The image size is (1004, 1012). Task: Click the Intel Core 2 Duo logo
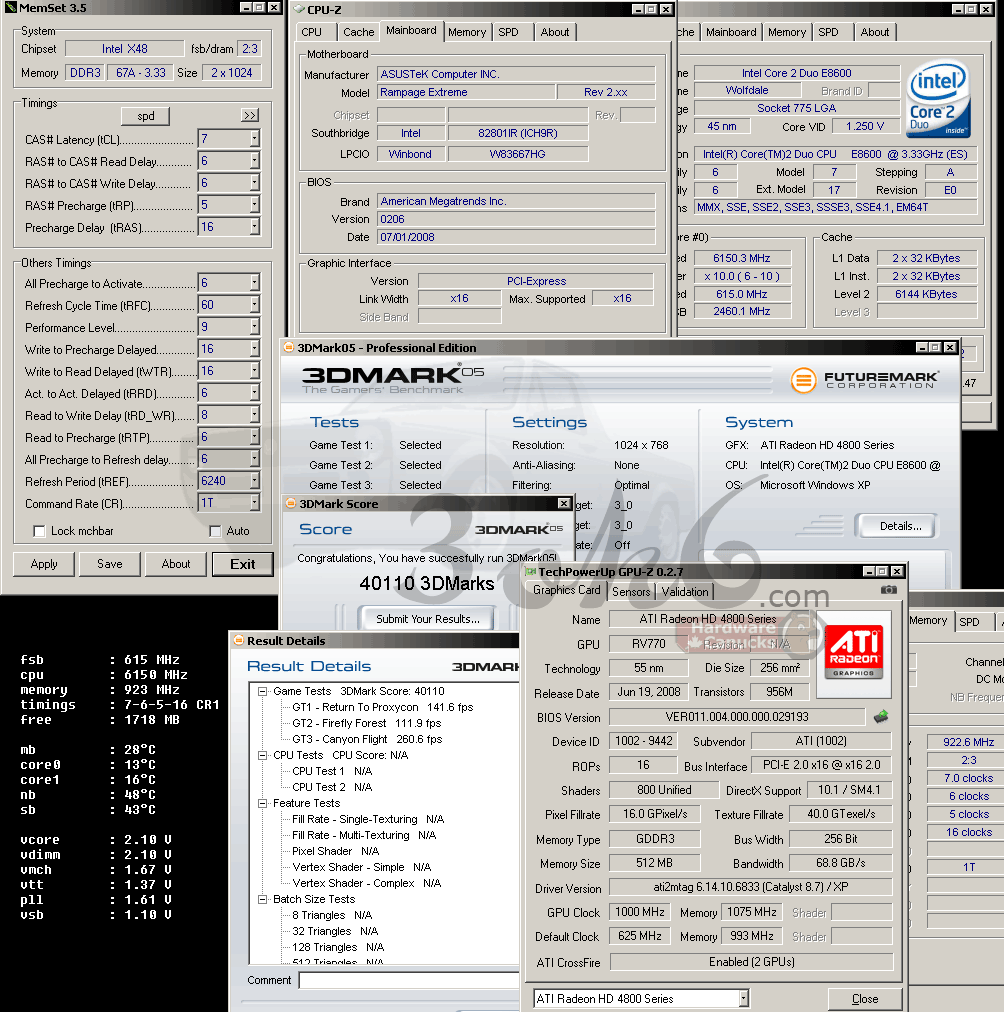tap(938, 99)
